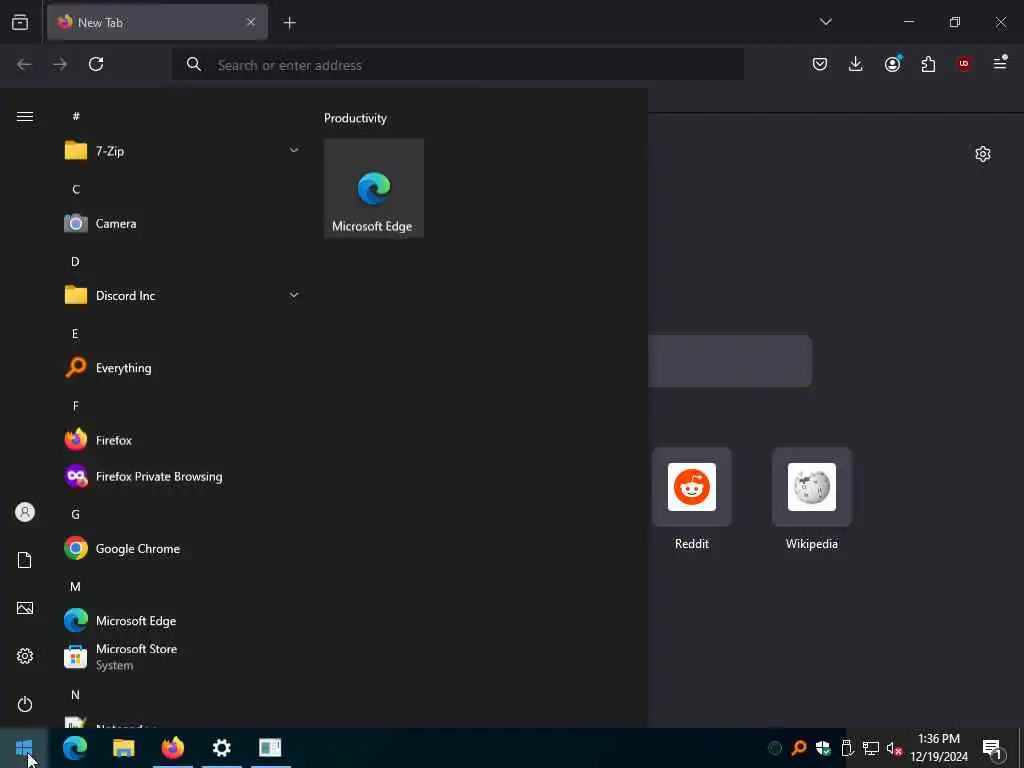Switch to Firefox on the taskbar
The image size is (1024, 768).
coord(173,748)
